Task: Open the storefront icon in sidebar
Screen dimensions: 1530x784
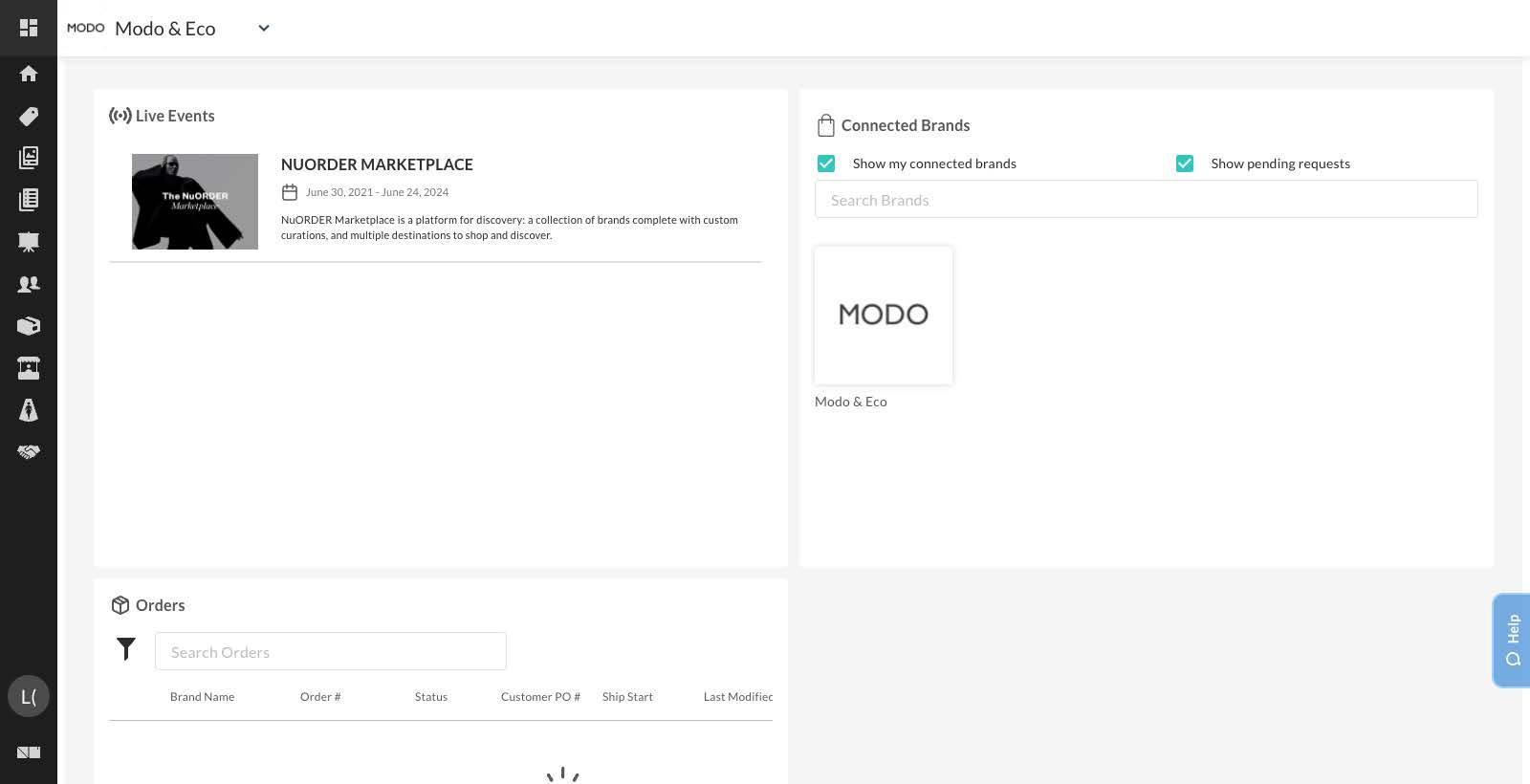Action: [x=29, y=368]
